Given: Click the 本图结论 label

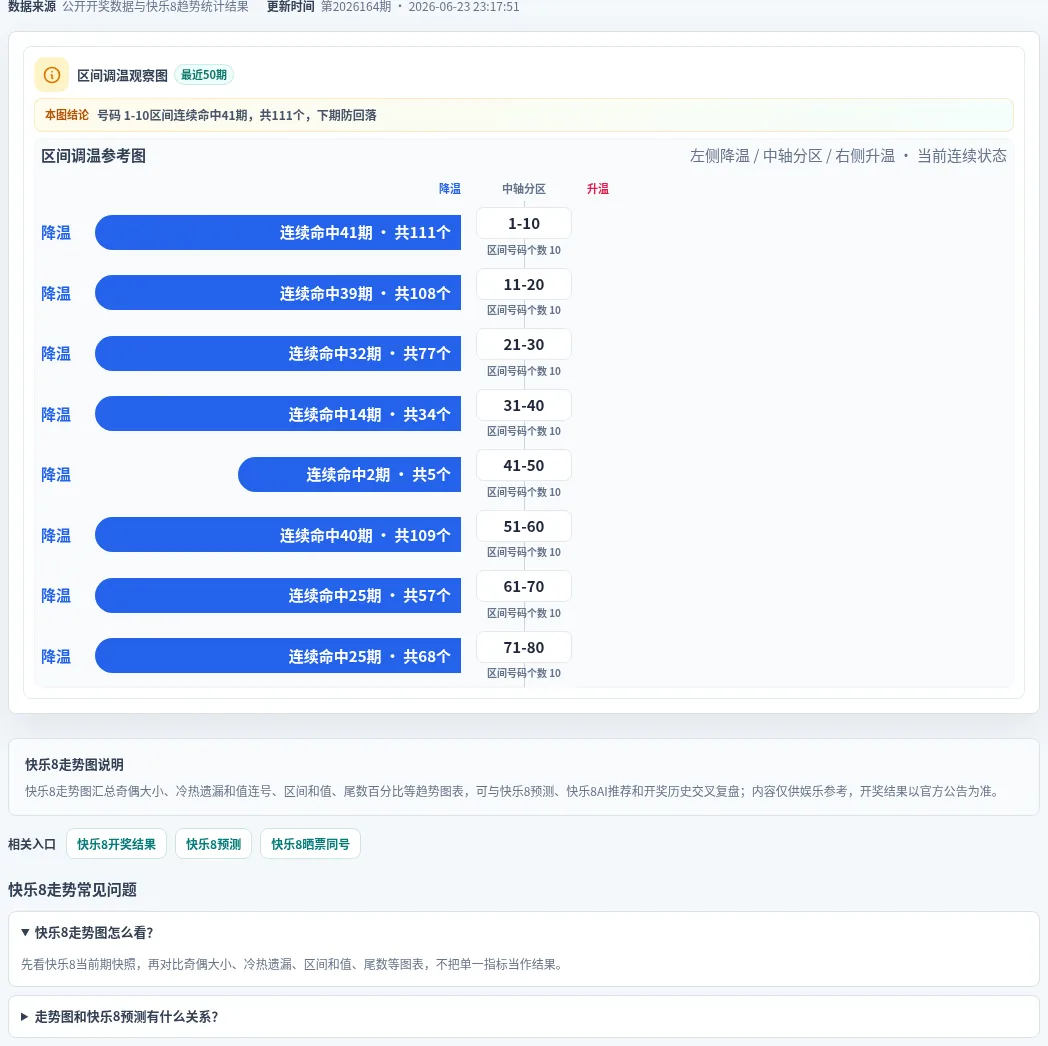Looking at the screenshot, I should (x=67, y=115).
